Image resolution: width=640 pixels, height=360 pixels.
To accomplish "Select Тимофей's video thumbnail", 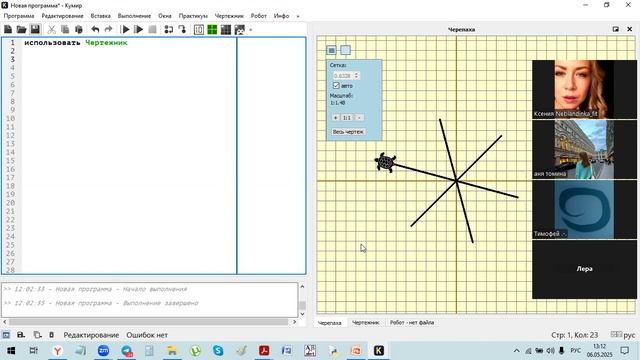I will click(x=584, y=209).
